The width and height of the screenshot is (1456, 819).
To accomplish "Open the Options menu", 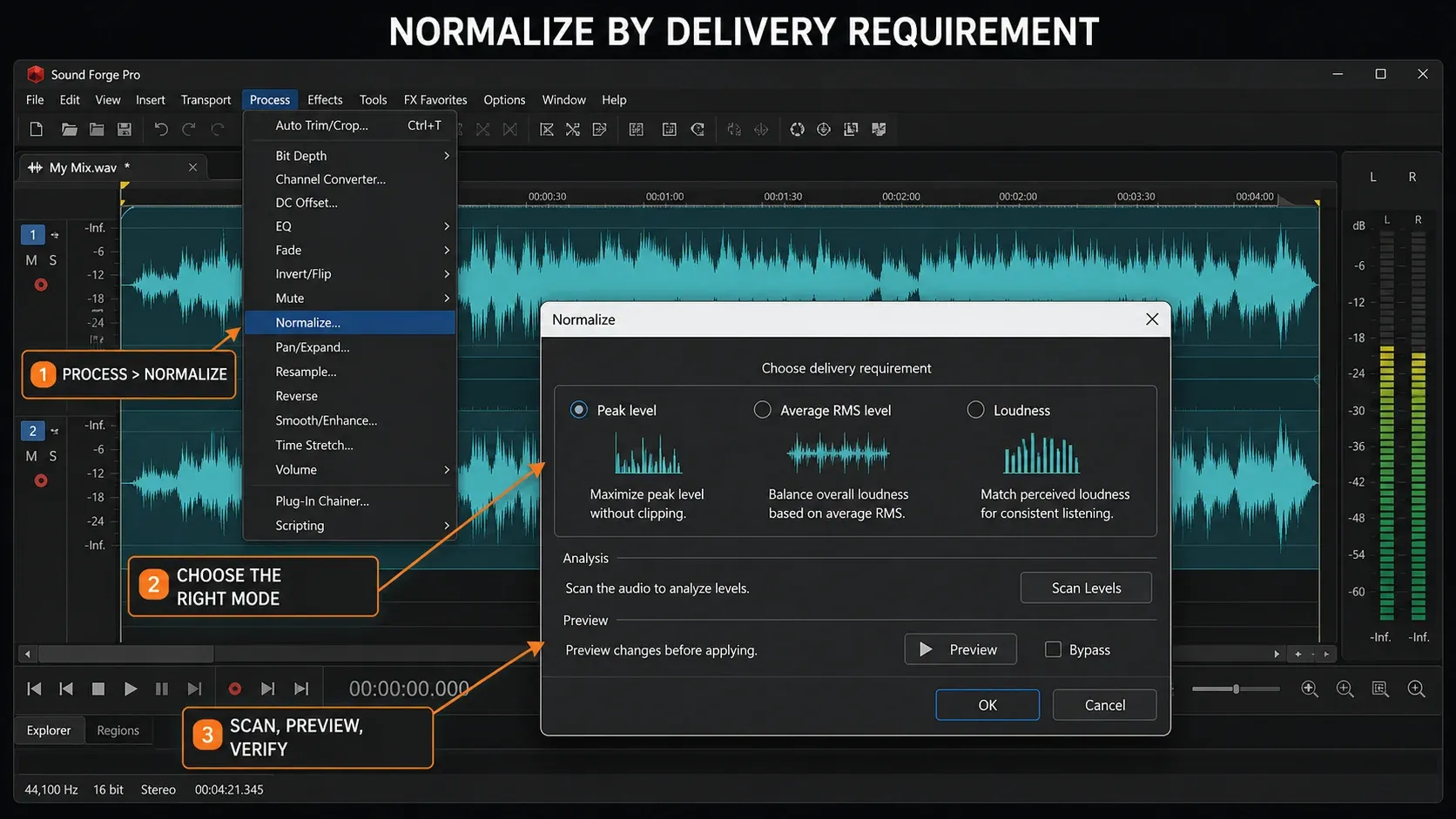I will click(504, 100).
